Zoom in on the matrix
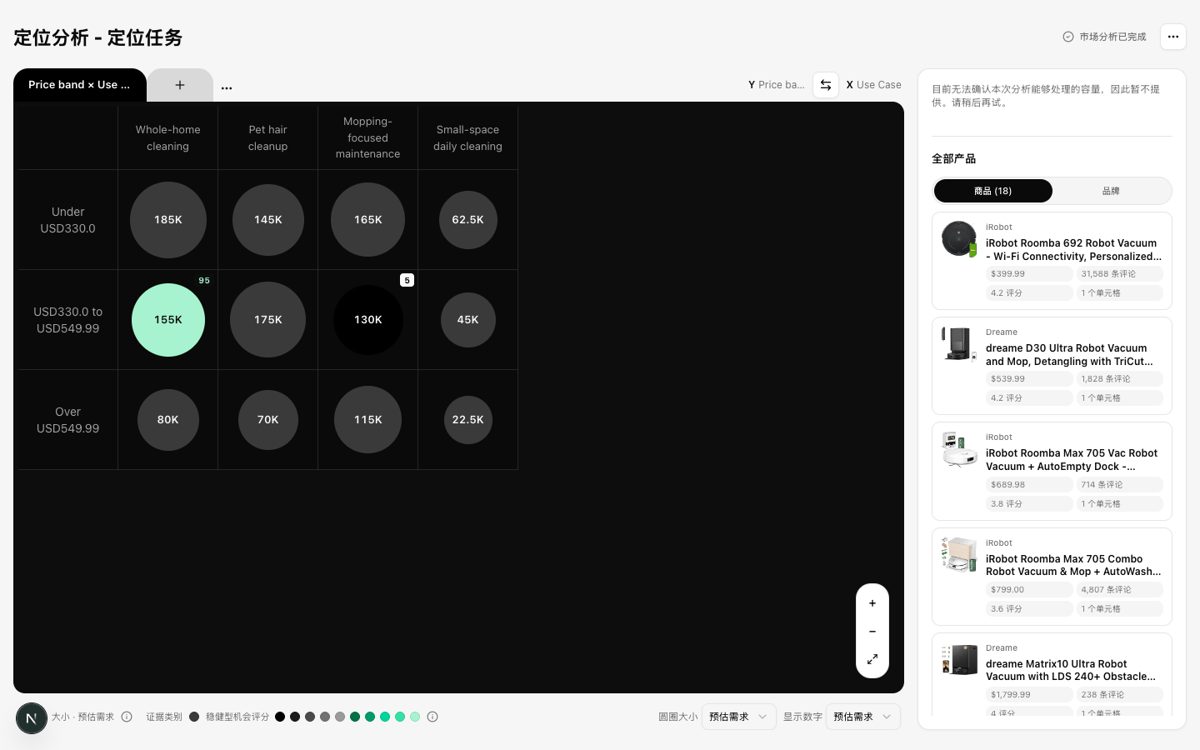The width and height of the screenshot is (1200, 750). [x=872, y=603]
